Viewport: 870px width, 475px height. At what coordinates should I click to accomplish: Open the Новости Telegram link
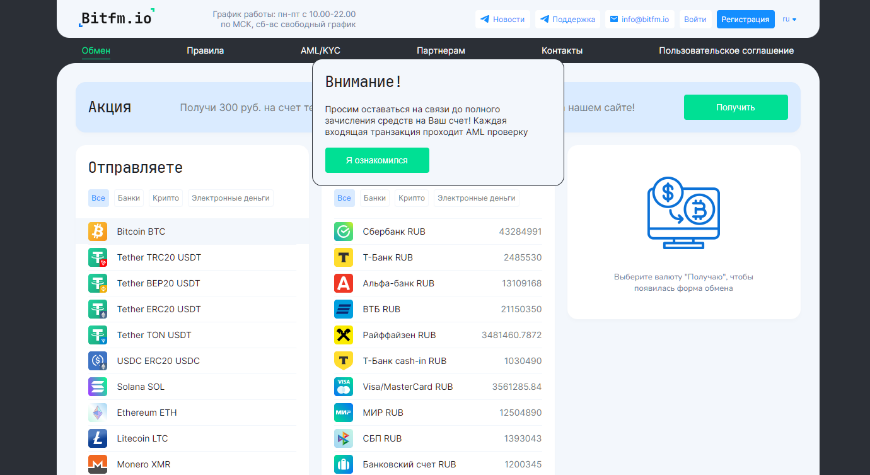[503, 19]
